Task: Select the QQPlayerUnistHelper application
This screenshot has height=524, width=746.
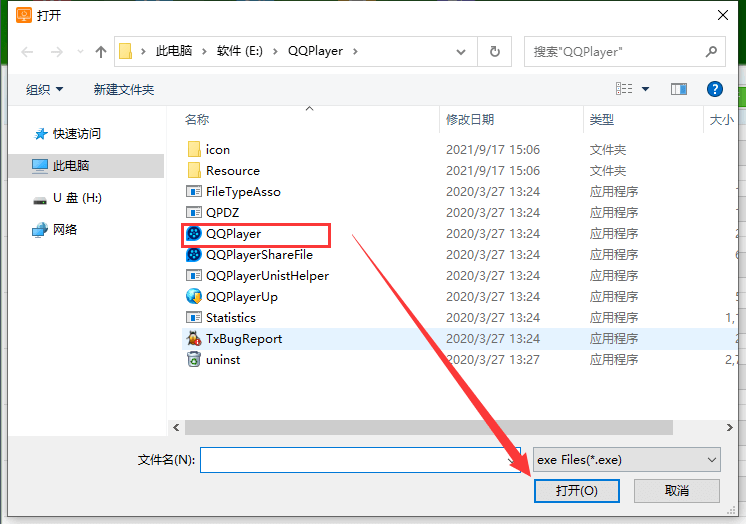Action: [x=267, y=276]
